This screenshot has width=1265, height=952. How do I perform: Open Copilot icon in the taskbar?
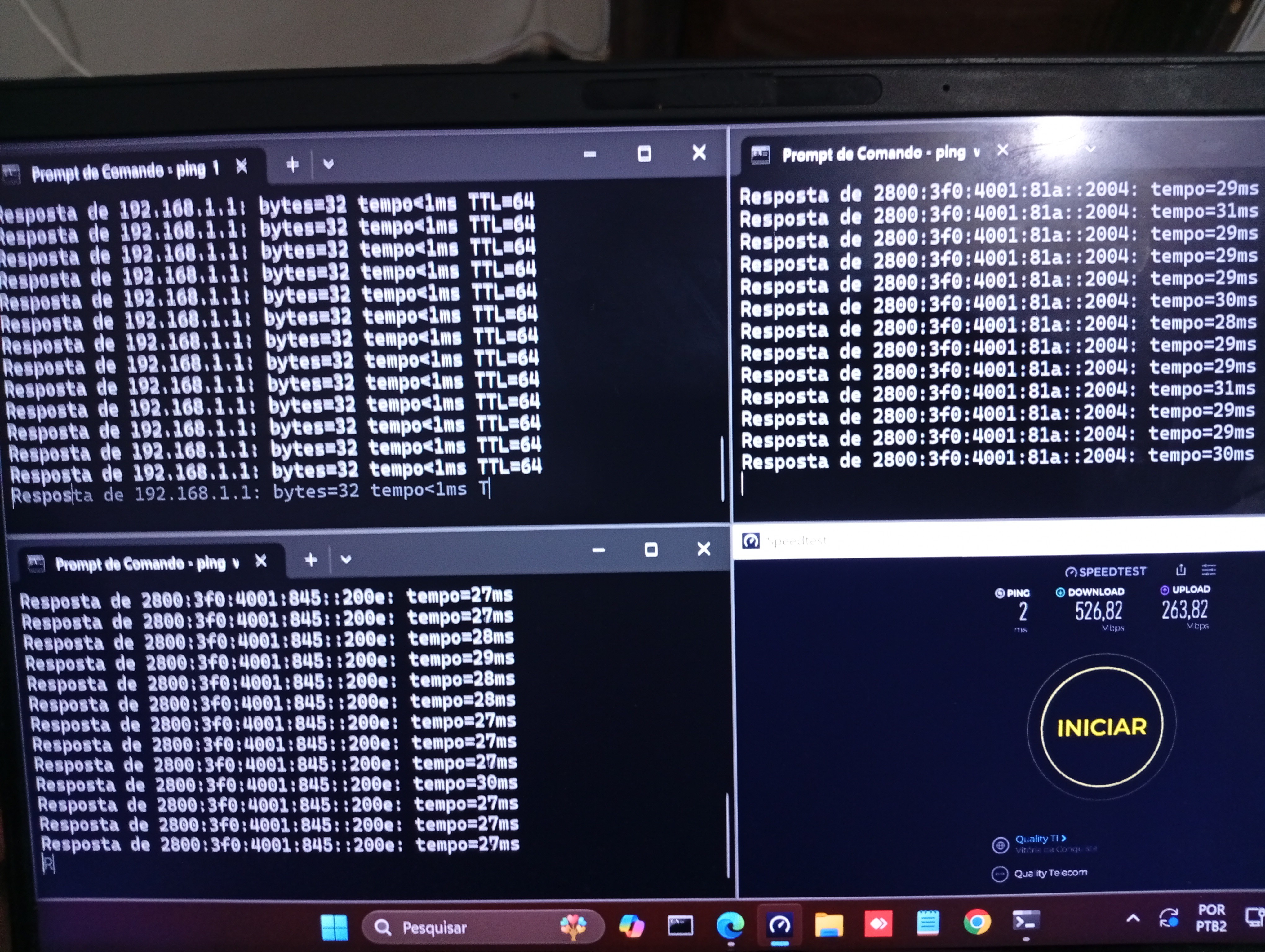(x=631, y=925)
